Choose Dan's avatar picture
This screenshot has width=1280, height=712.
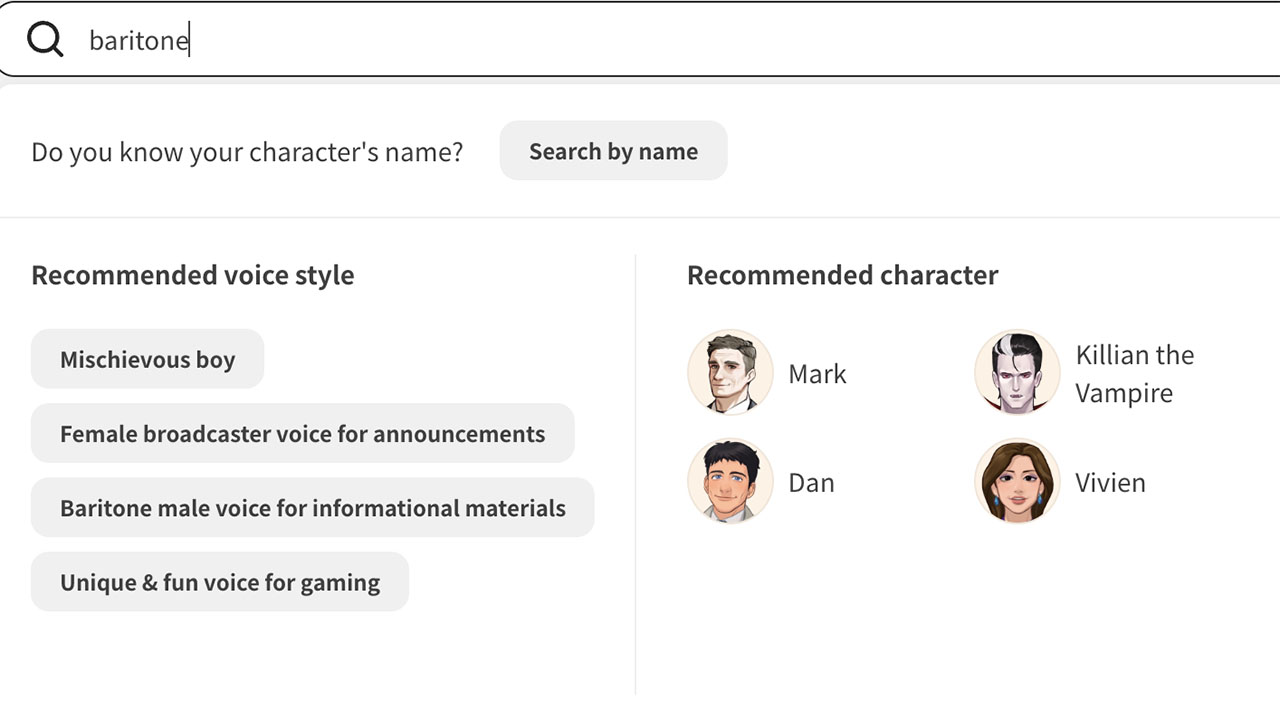730,482
